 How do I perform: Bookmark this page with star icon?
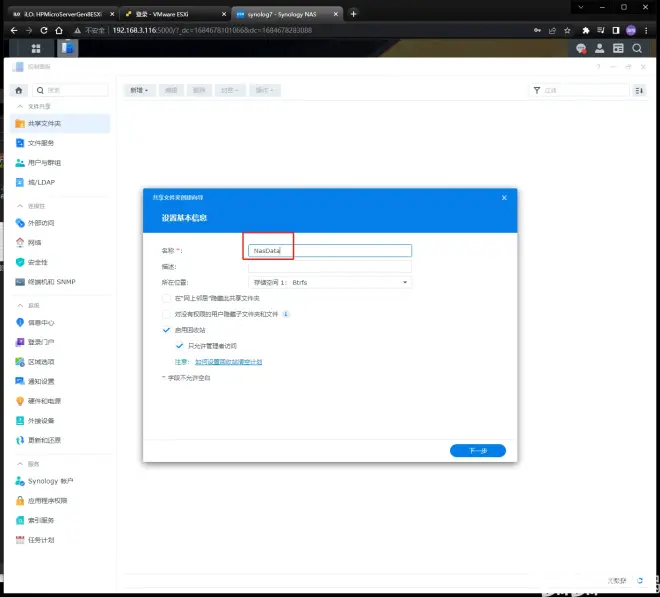point(567,30)
